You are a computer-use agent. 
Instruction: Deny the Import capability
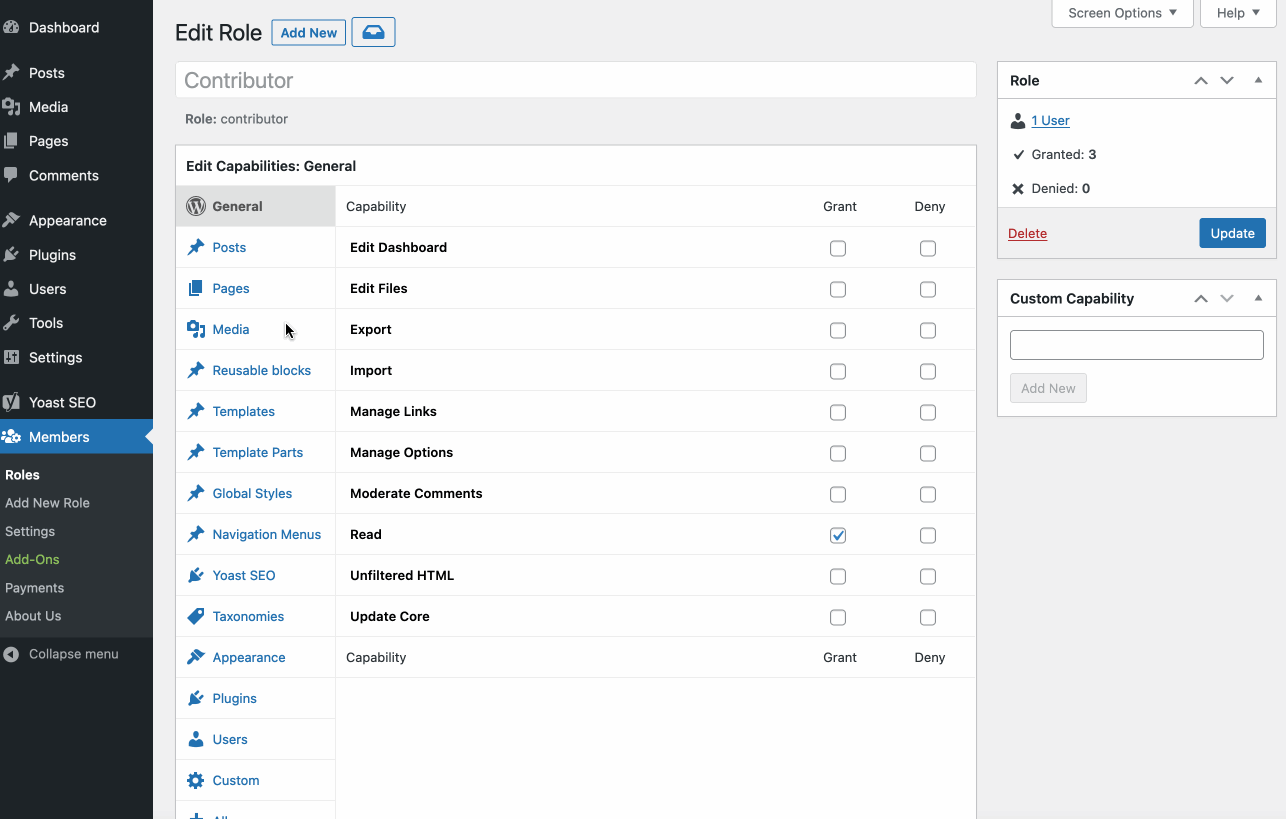928,371
